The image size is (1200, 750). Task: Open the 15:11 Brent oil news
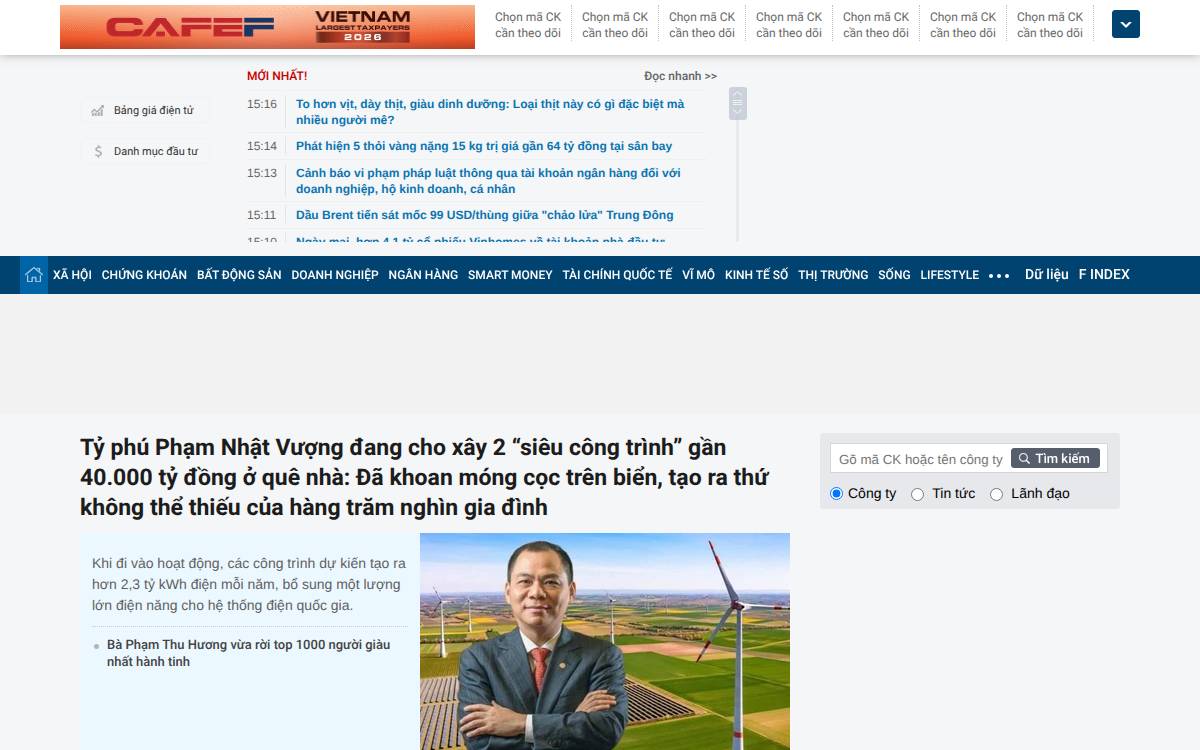tap(485, 215)
